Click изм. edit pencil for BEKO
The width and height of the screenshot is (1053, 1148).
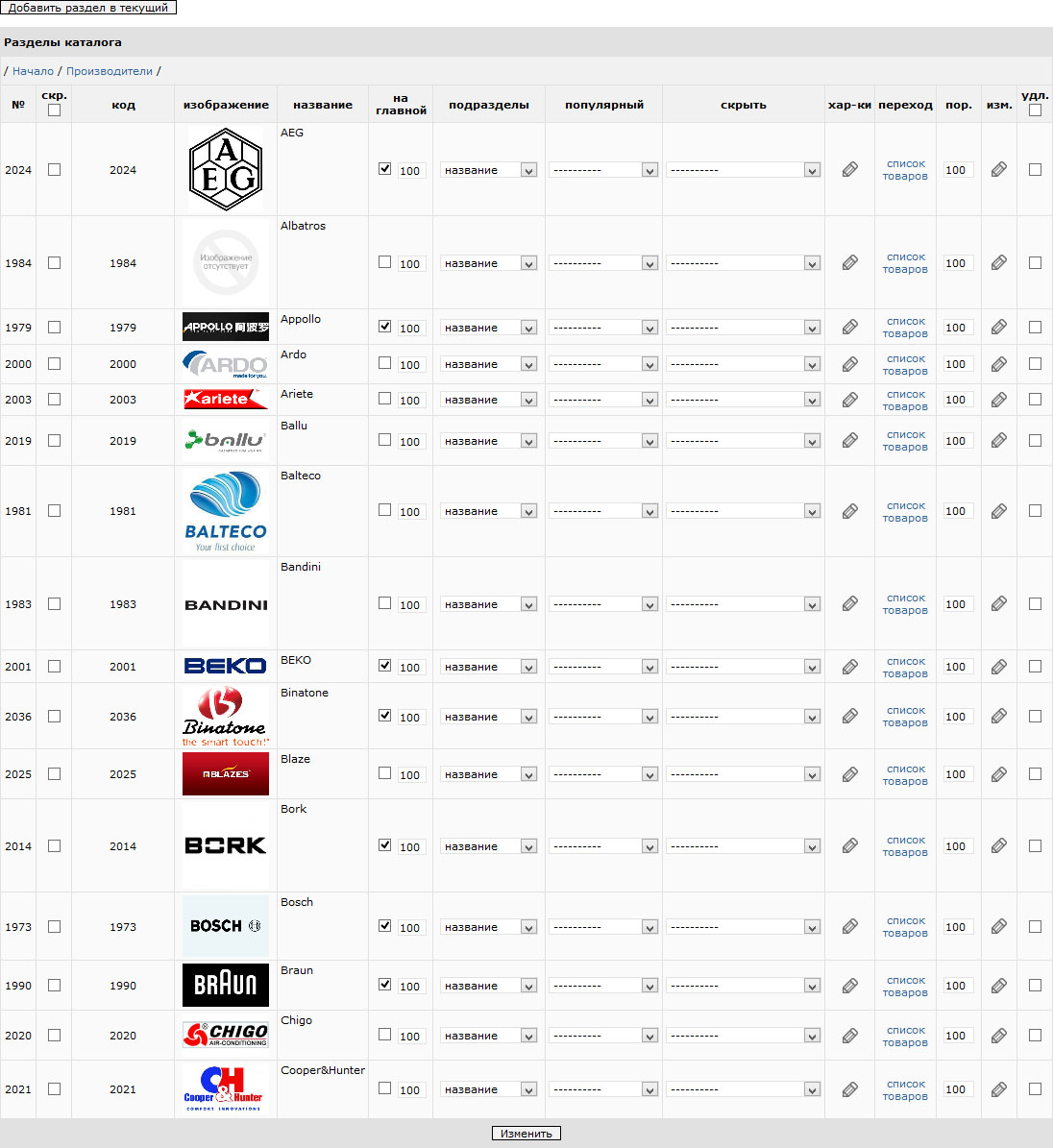999,667
